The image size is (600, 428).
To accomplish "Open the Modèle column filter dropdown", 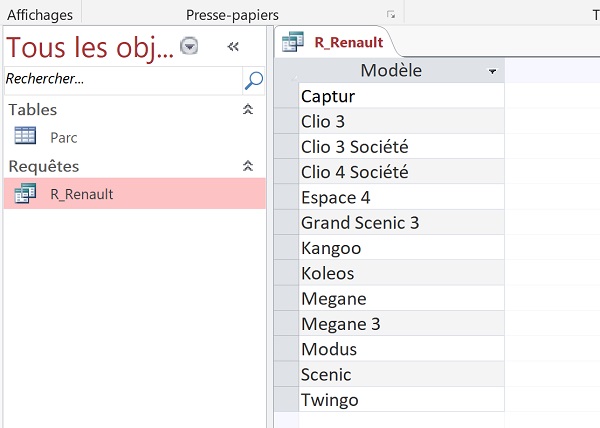I will (x=492, y=71).
